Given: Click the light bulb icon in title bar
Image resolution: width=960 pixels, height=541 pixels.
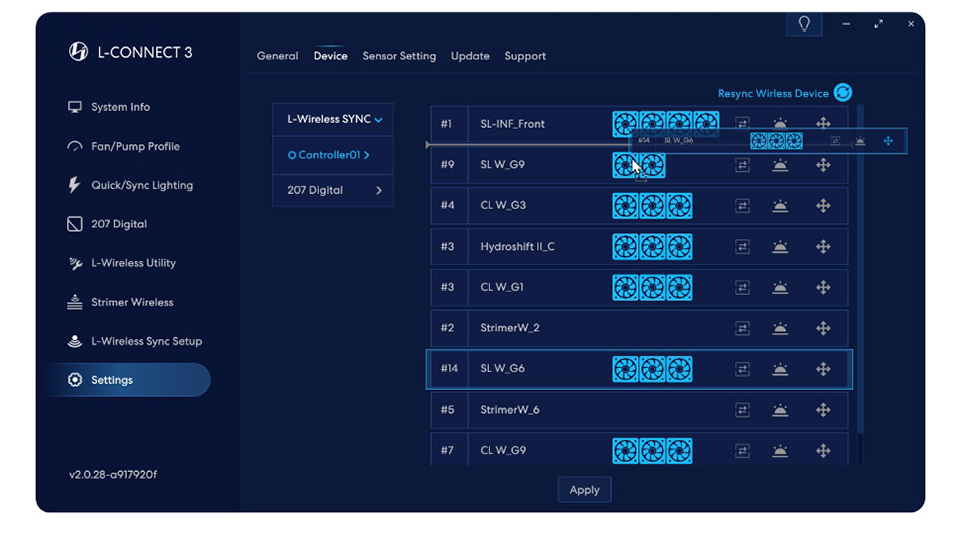Looking at the screenshot, I should pos(804,24).
